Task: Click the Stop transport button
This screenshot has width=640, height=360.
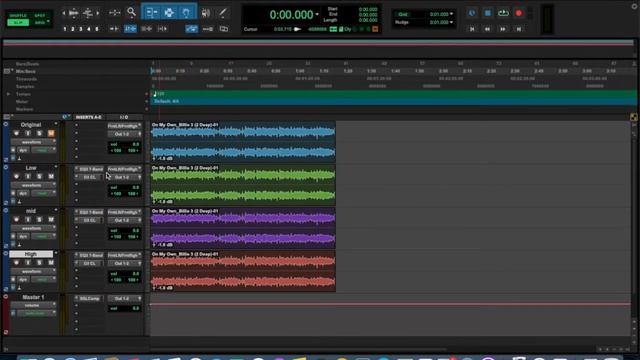Action: [487, 13]
